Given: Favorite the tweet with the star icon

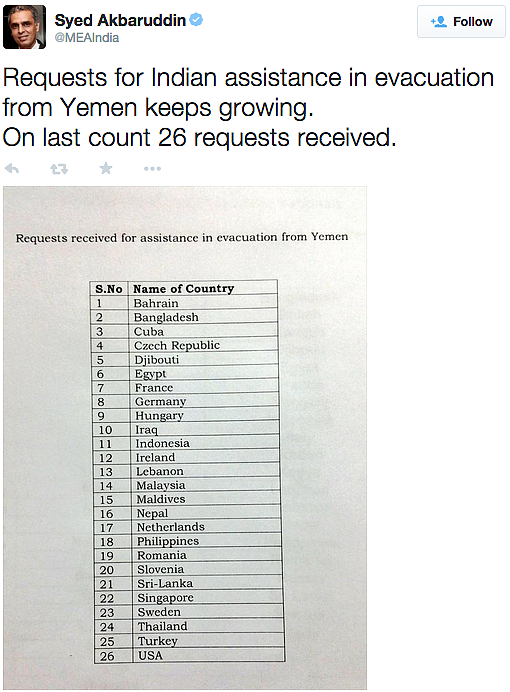Looking at the screenshot, I should pos(106,168).
